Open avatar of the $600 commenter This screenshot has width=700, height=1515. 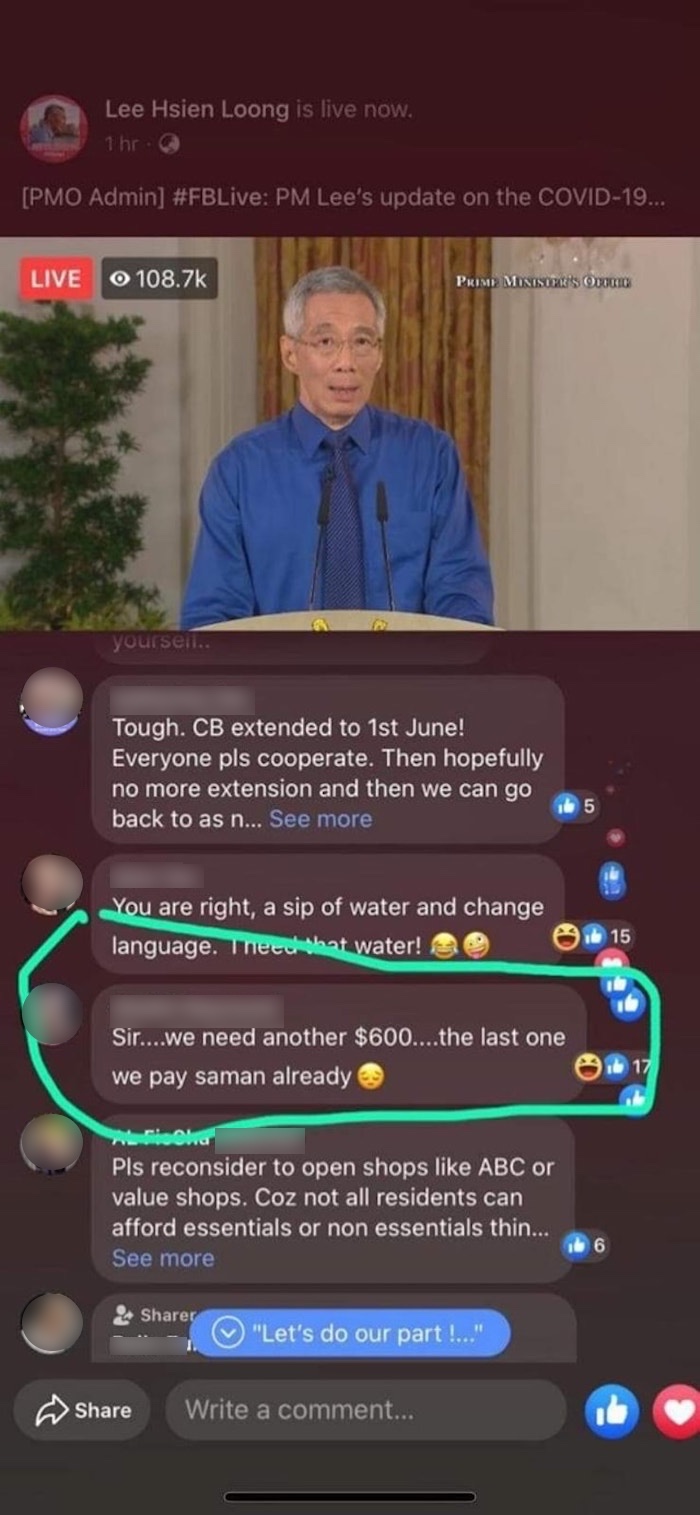[51, 1014]
